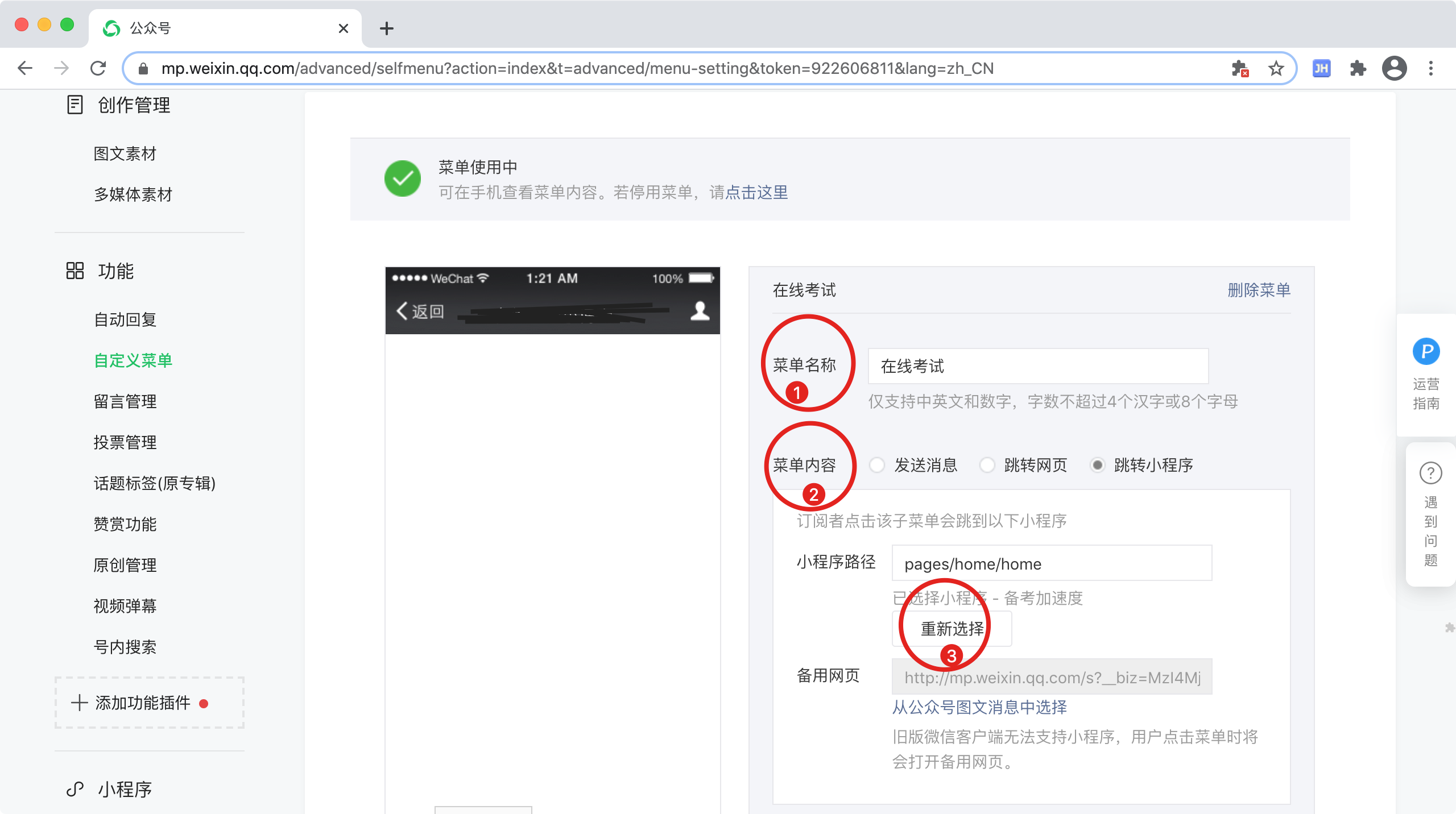Open a new browser tab
This screenshot has height=814, width=1456.
[387, 28]
